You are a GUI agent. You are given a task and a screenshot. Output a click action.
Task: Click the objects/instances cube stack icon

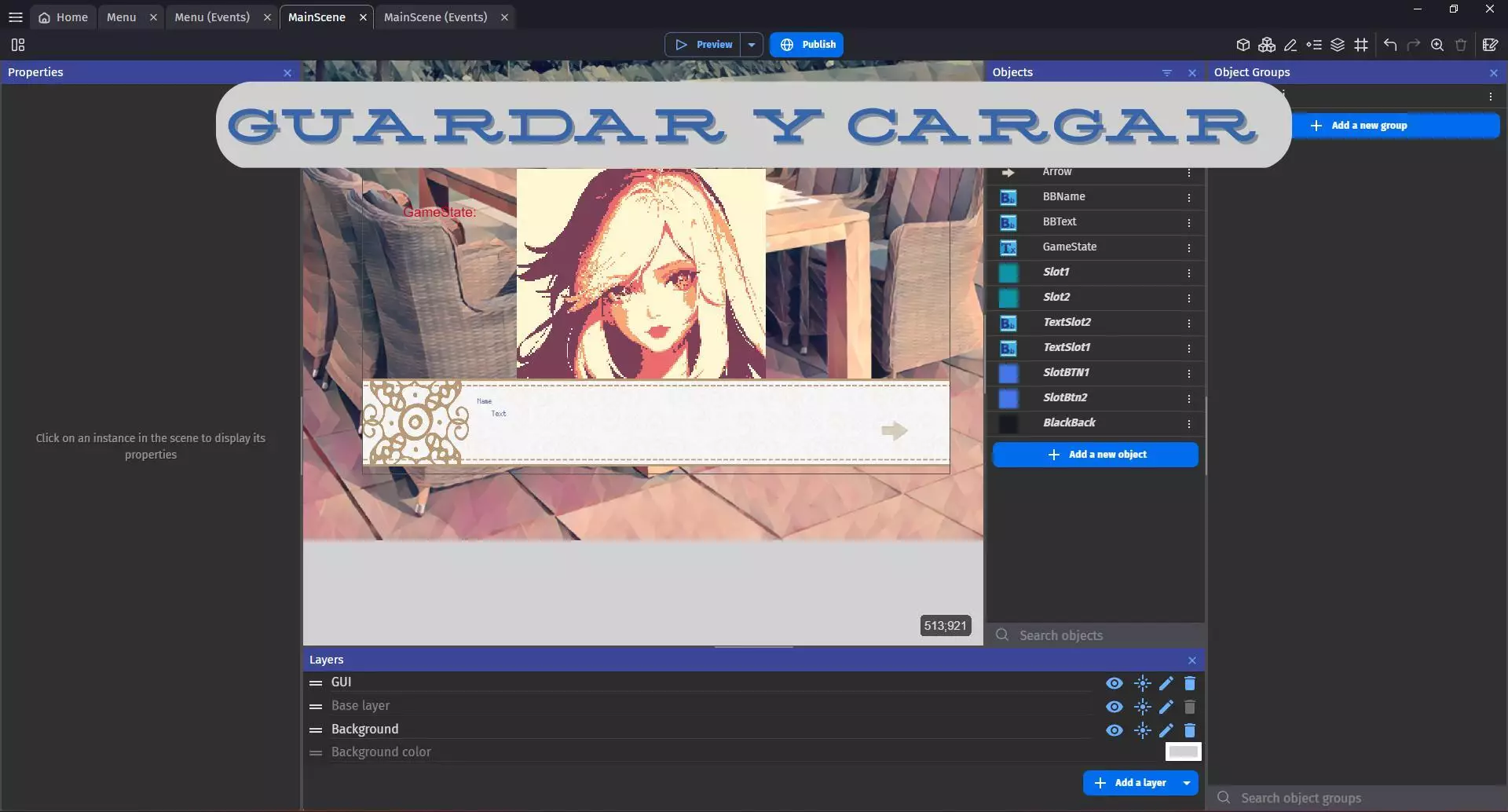pyautogui.click(x=1267, y=45)
